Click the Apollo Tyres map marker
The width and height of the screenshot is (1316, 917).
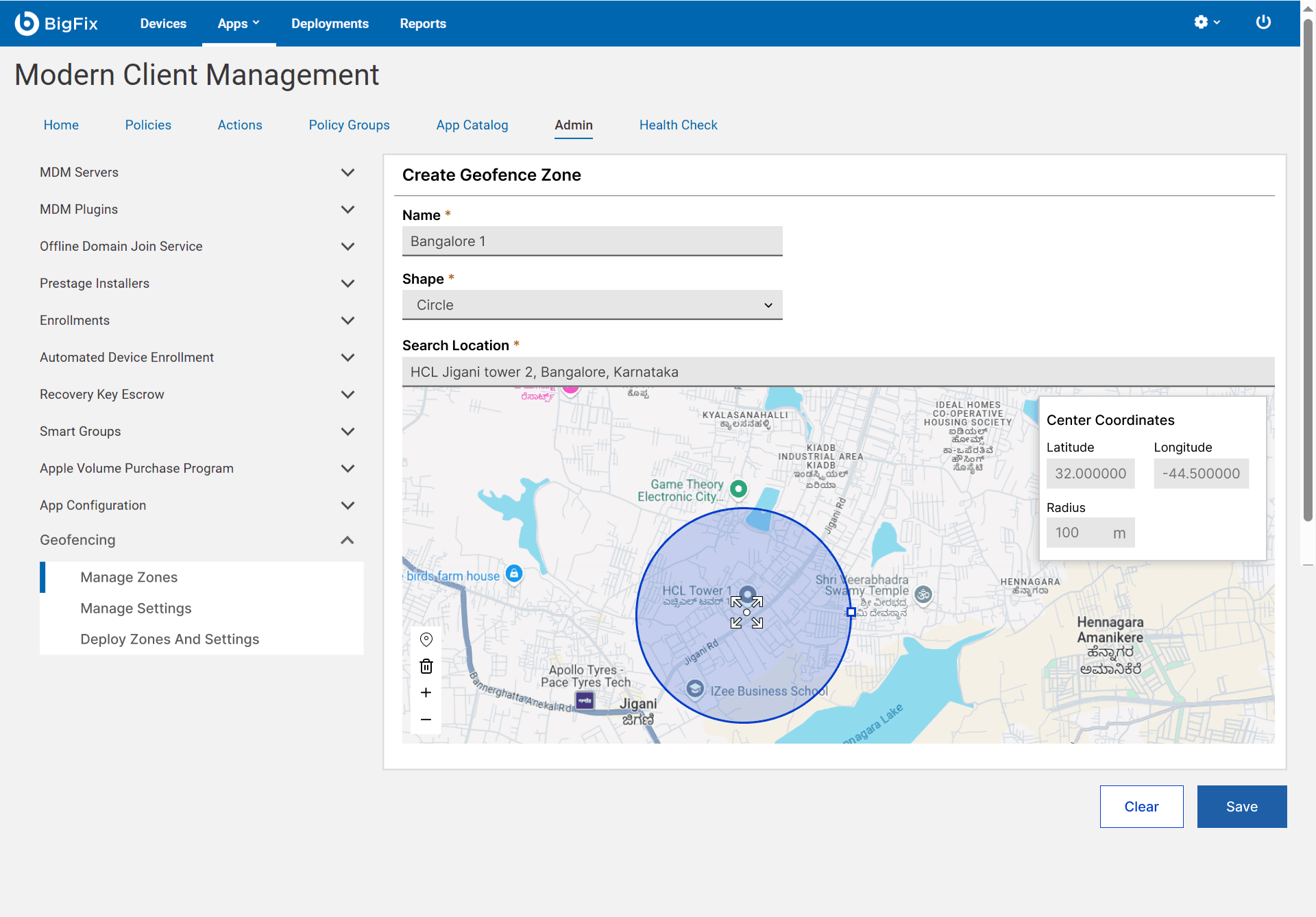(x=585, y=700)
